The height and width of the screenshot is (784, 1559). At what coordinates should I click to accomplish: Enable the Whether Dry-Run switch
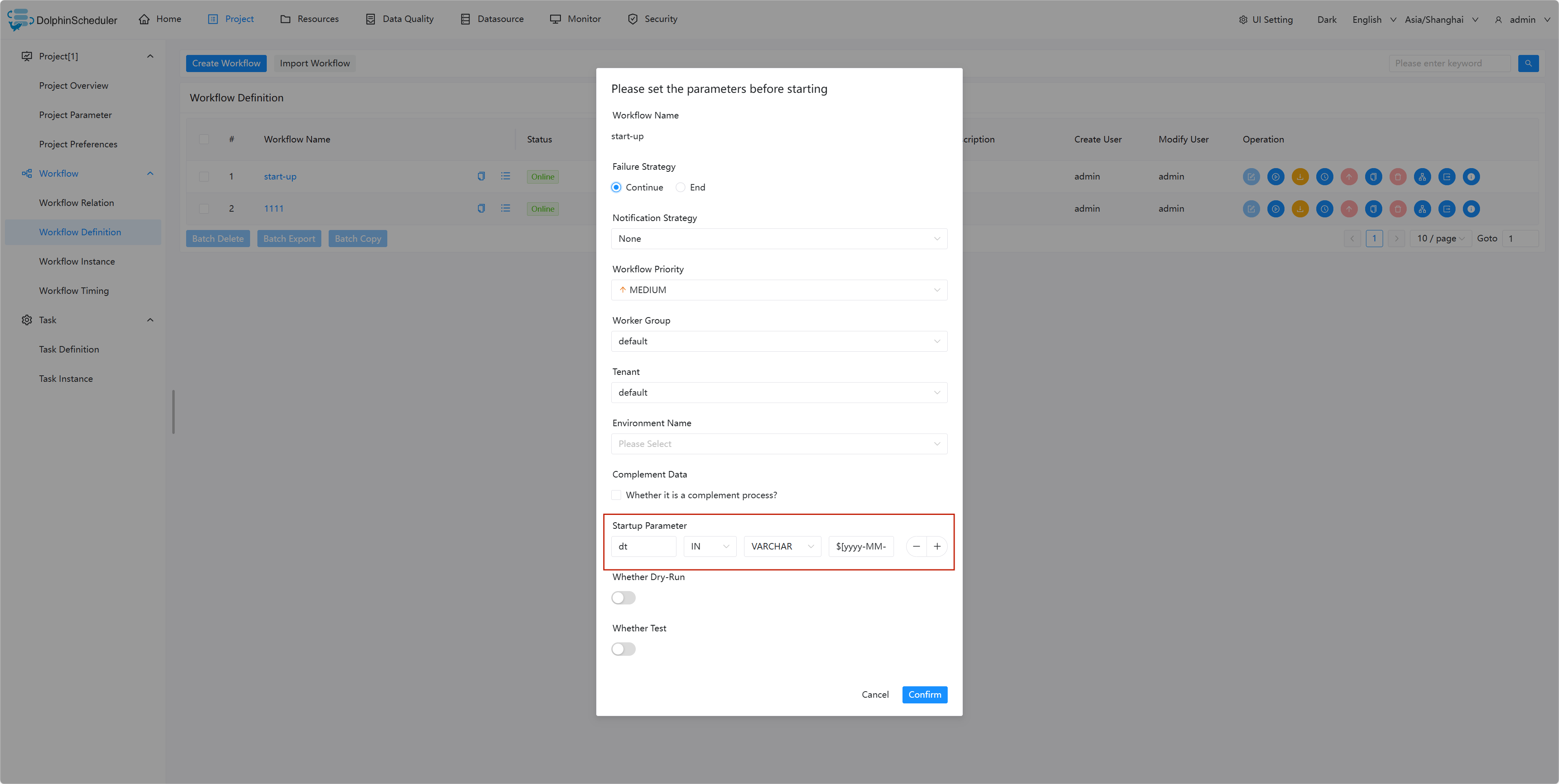click(x=623, y=598)
